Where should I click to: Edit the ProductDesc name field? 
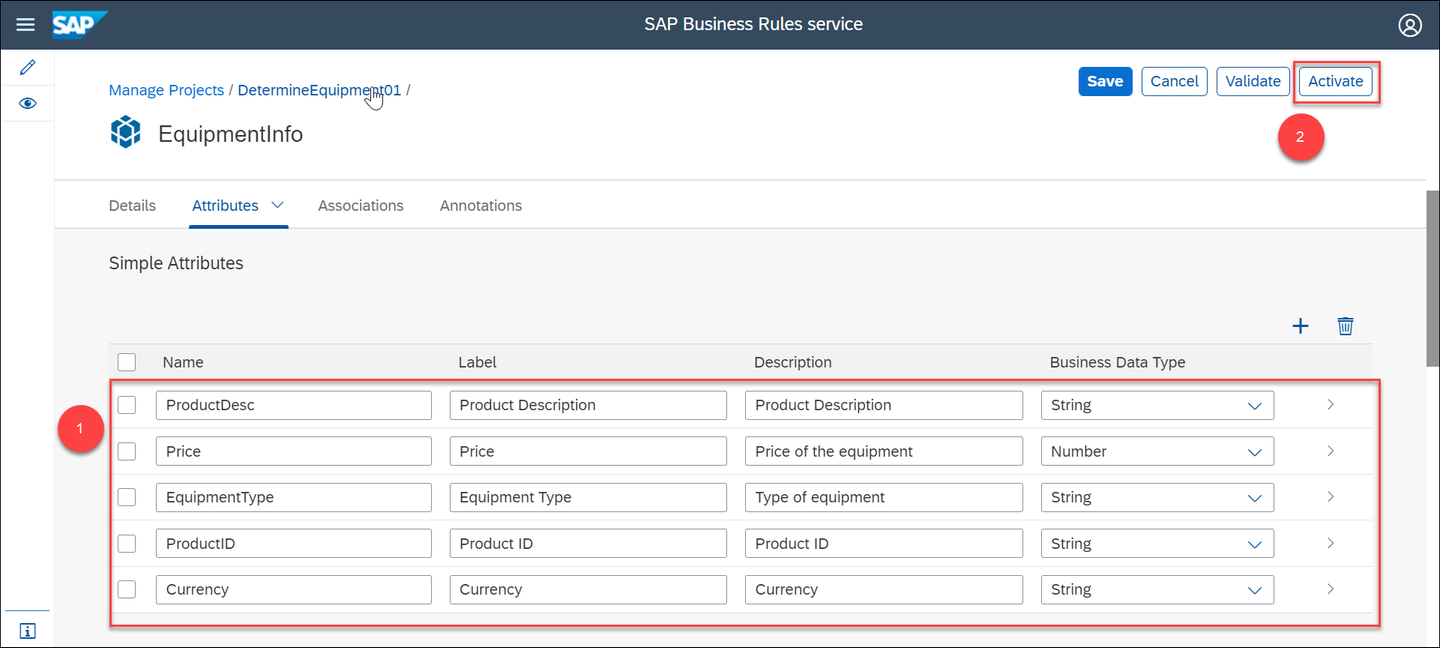(x=294, y=405)
